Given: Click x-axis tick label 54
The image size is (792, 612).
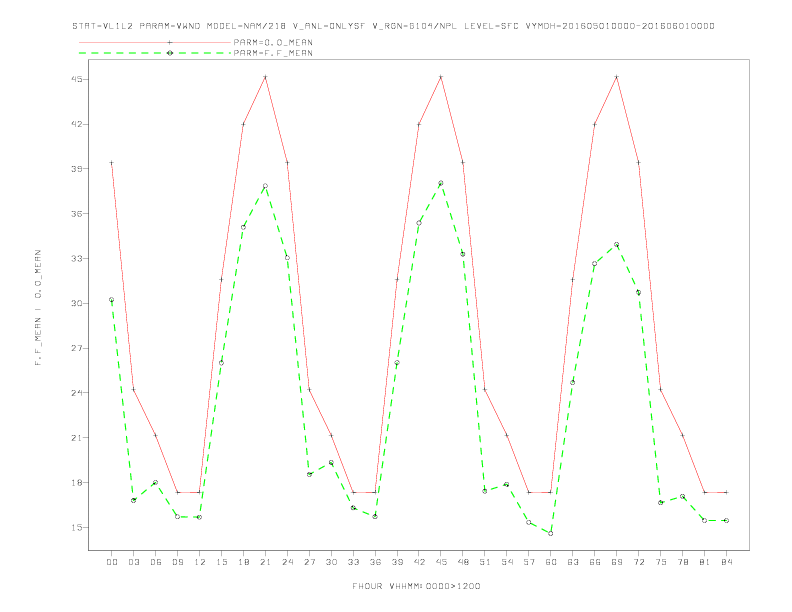Looking at the screenshot, I should coord(507,562).
